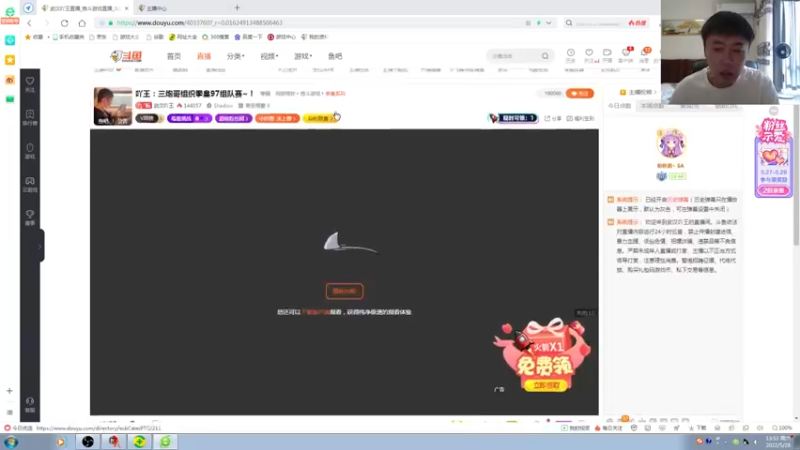This screenshot has width=800, height=450.
Task: Click the orange follow button near streamer title
Action: tap(580, 93)
